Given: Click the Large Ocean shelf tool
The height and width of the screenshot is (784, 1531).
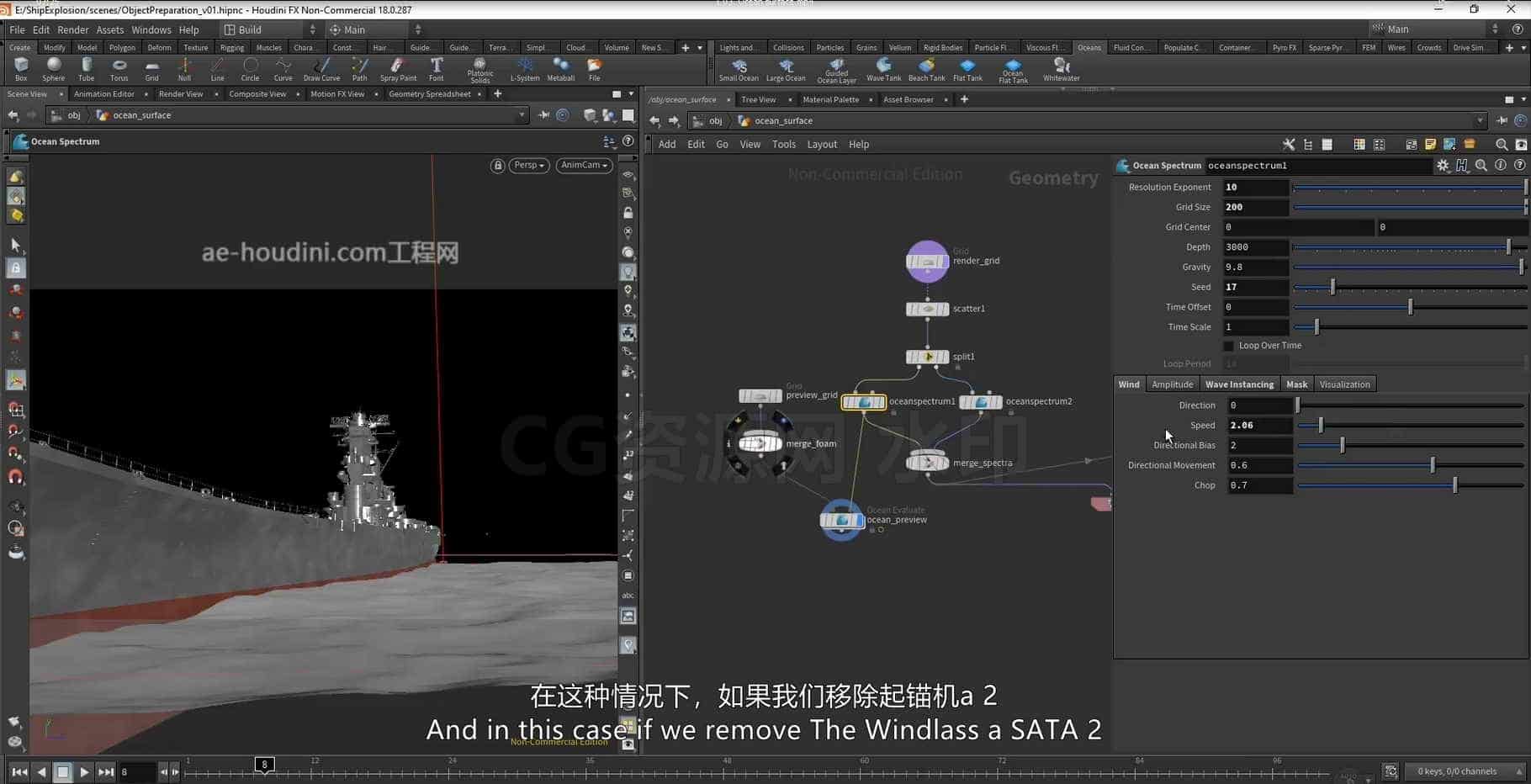Looking at the screenshot, I should tap(786, 69).
